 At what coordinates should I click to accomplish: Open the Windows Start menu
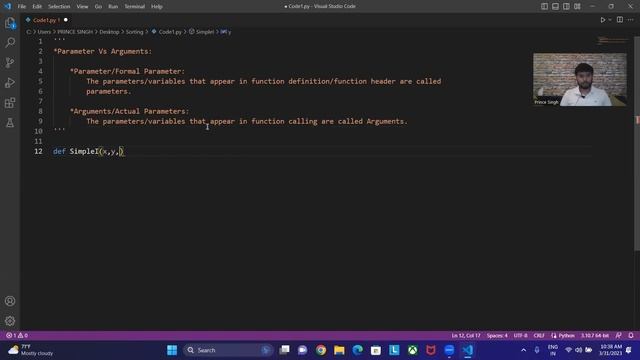click(x=172, y=350)
